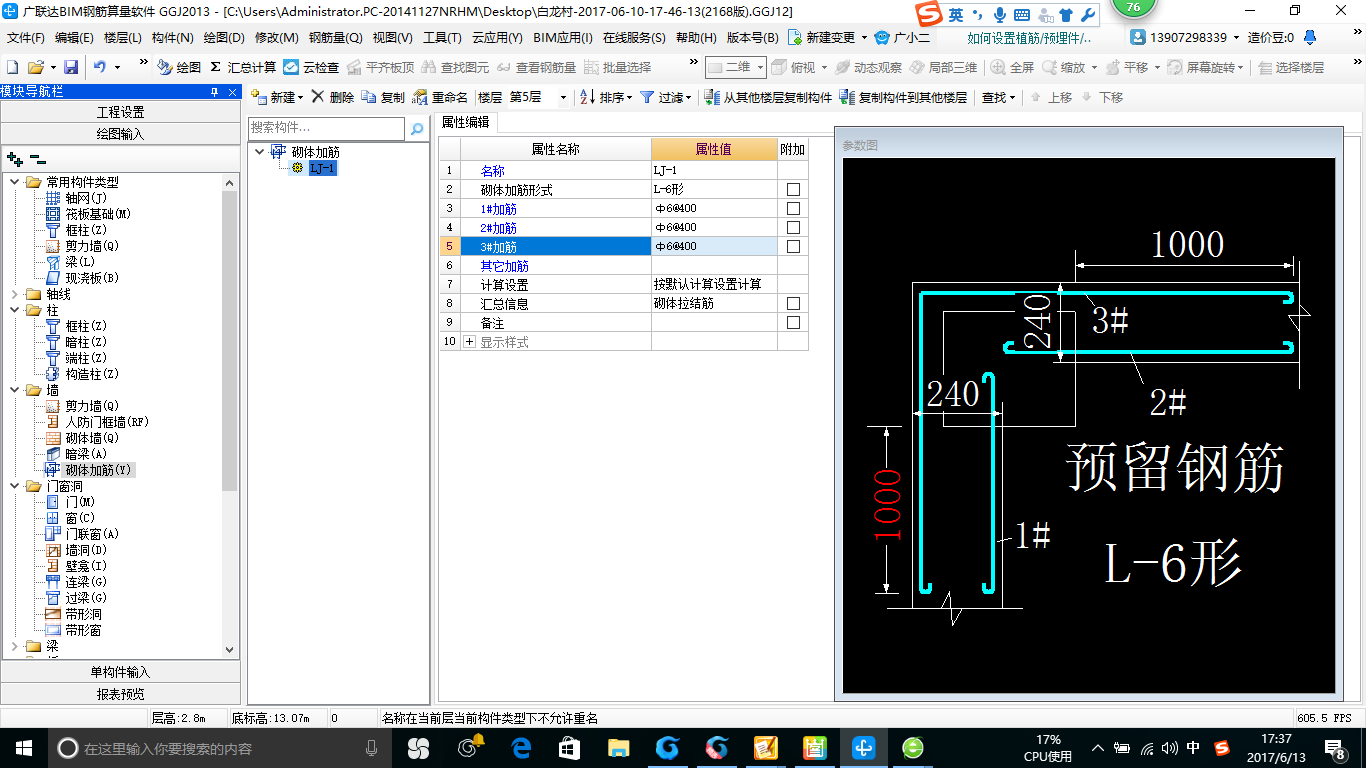Viewport: 1366px width, 768px height.
Task: Click the new file icon
Action: pyautogui.click(x=12, y=67)
